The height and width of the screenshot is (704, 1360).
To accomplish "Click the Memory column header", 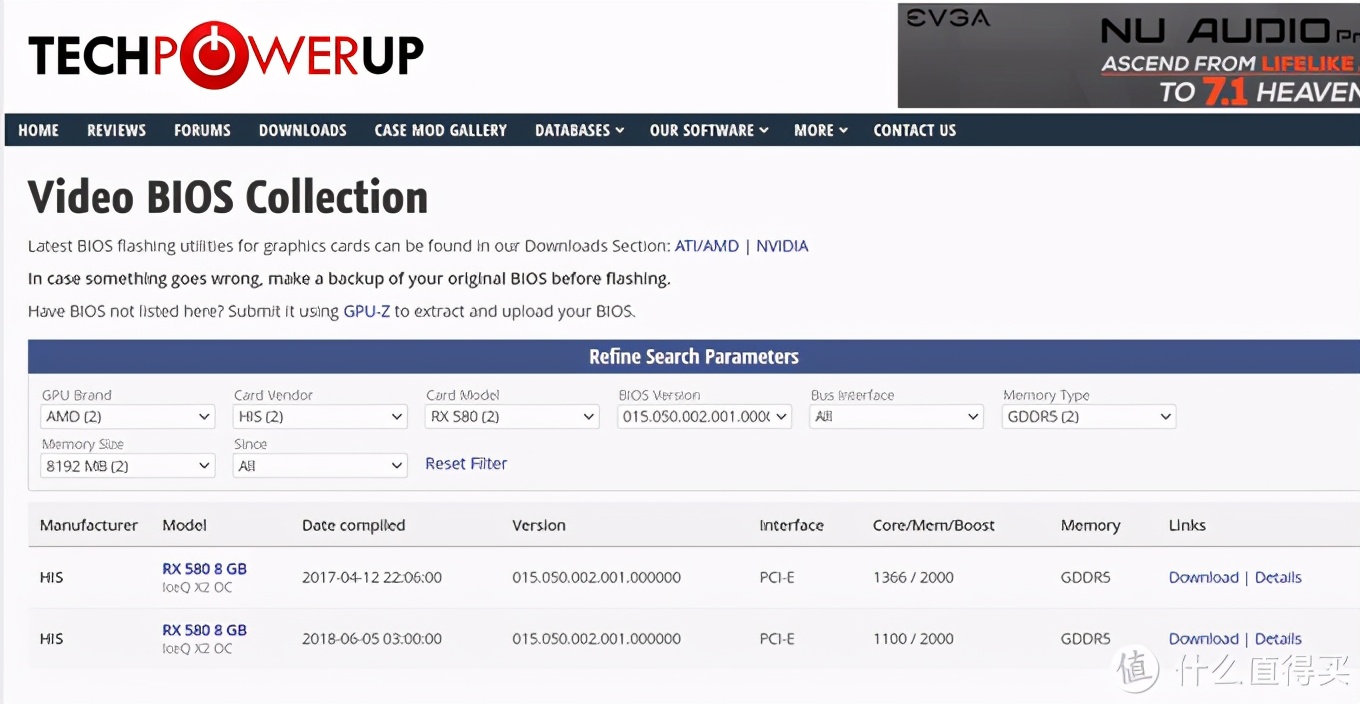I will point(1090,525).
